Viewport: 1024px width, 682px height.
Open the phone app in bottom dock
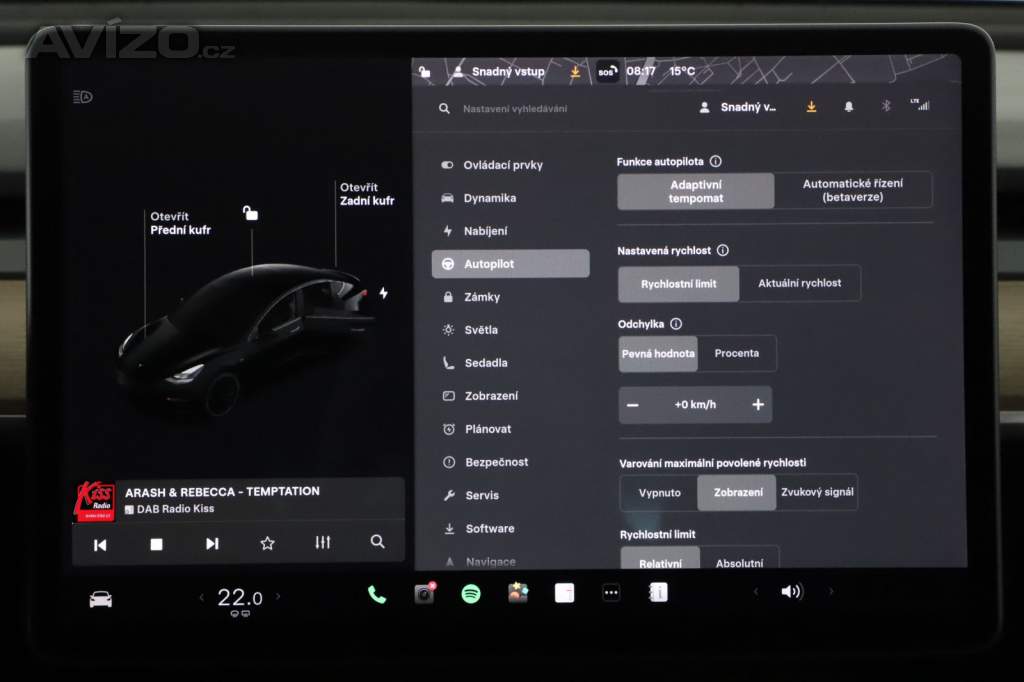pyautogui.click(x=377, y=594)
